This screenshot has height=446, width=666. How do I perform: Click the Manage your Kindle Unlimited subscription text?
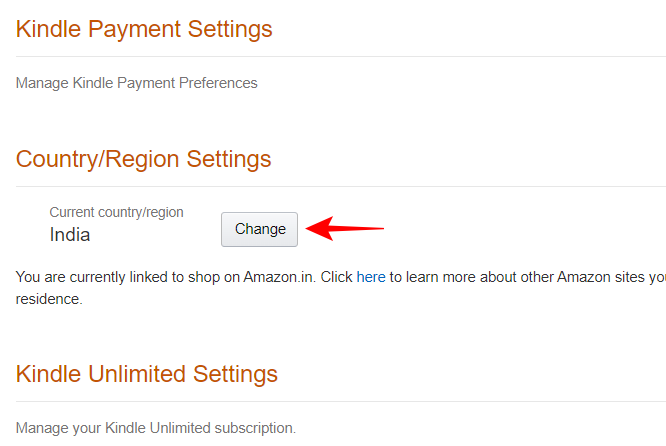coord(156,428)
